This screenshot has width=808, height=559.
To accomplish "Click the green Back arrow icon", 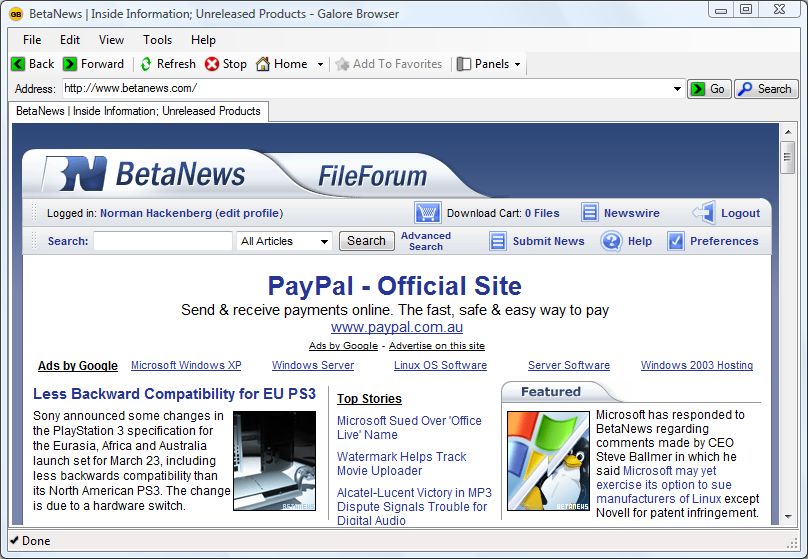I will click(x=18, y=64).
